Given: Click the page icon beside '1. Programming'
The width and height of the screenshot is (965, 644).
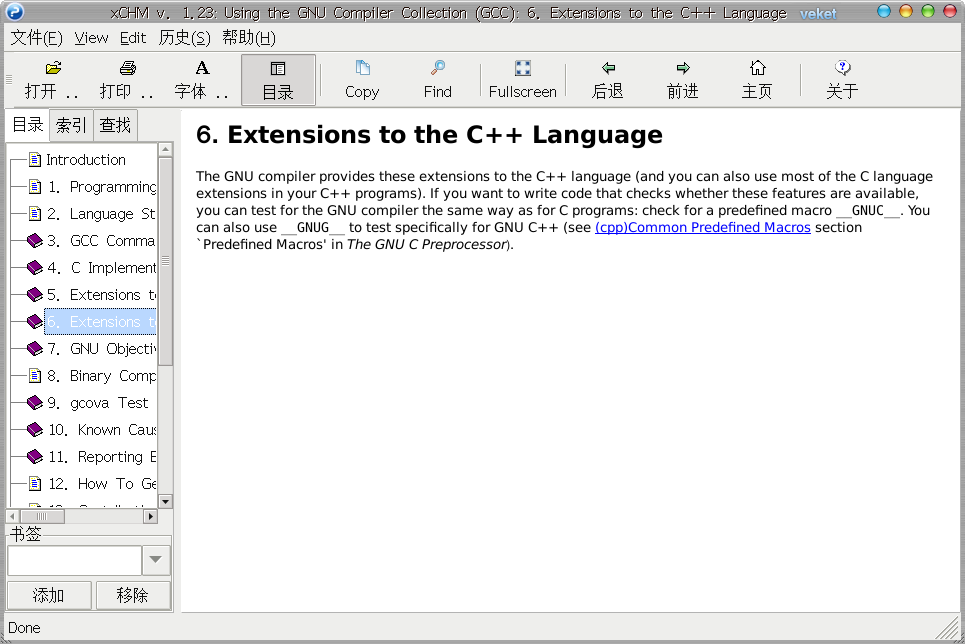Looking at the screenshot, I should (x=36, y=187).
